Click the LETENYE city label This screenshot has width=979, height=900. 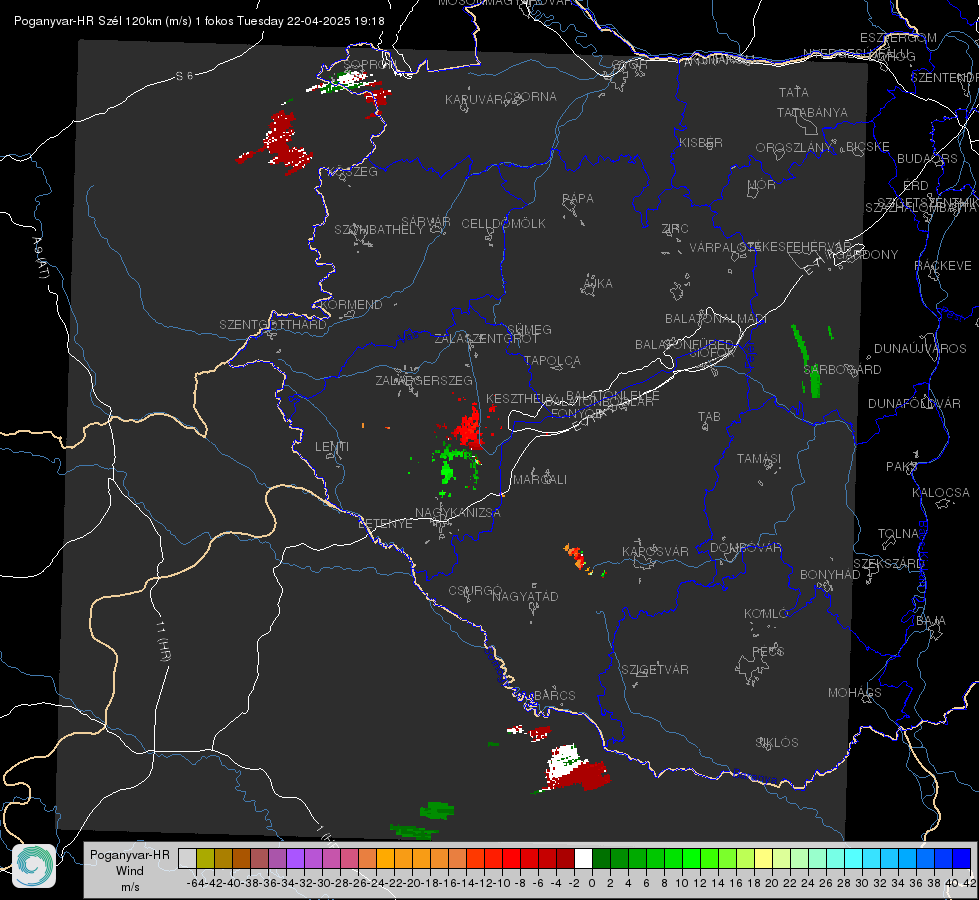[x=385, y=523]
